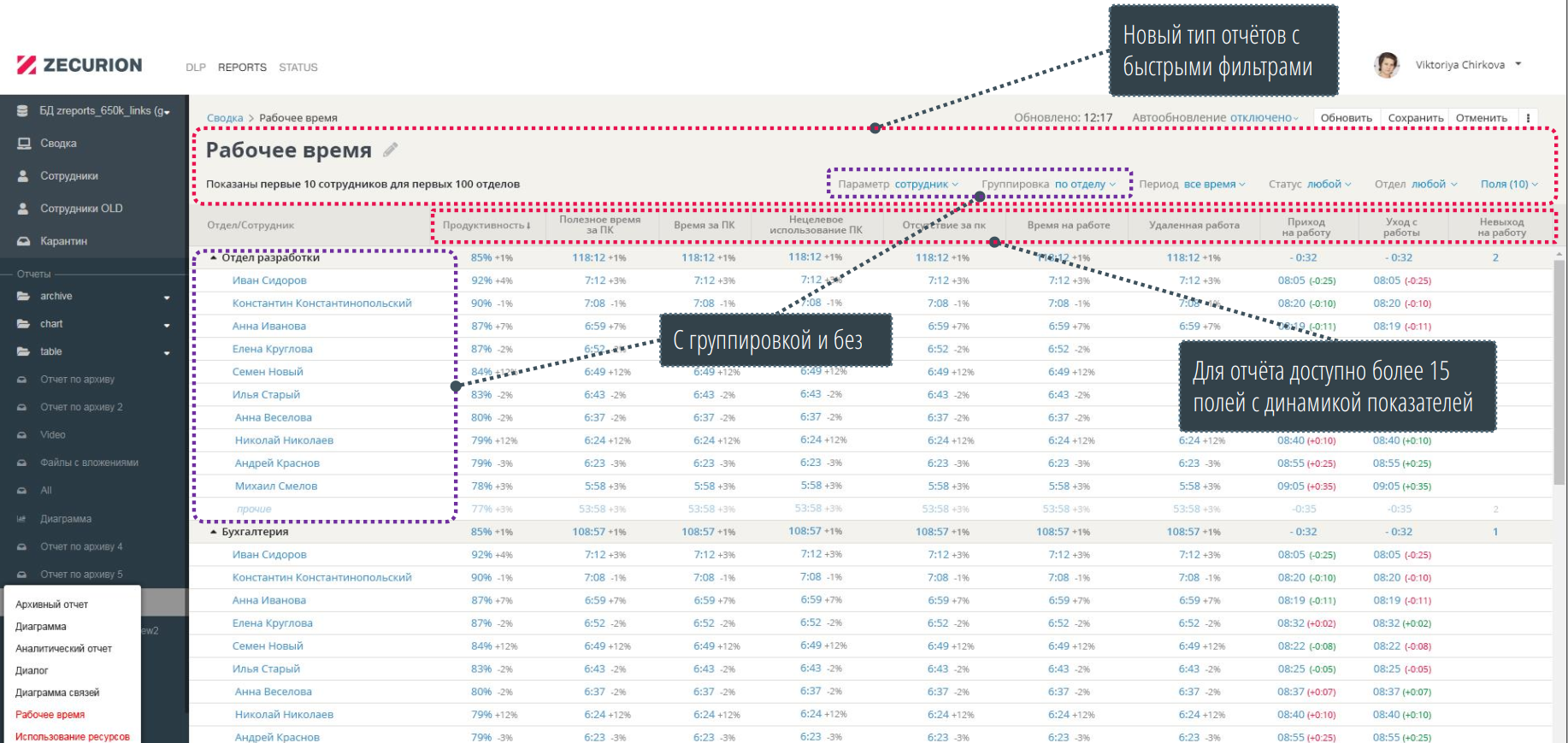Expand the table folder with its caret
This screenshot has height=743, width=1568.
point(167,352)
